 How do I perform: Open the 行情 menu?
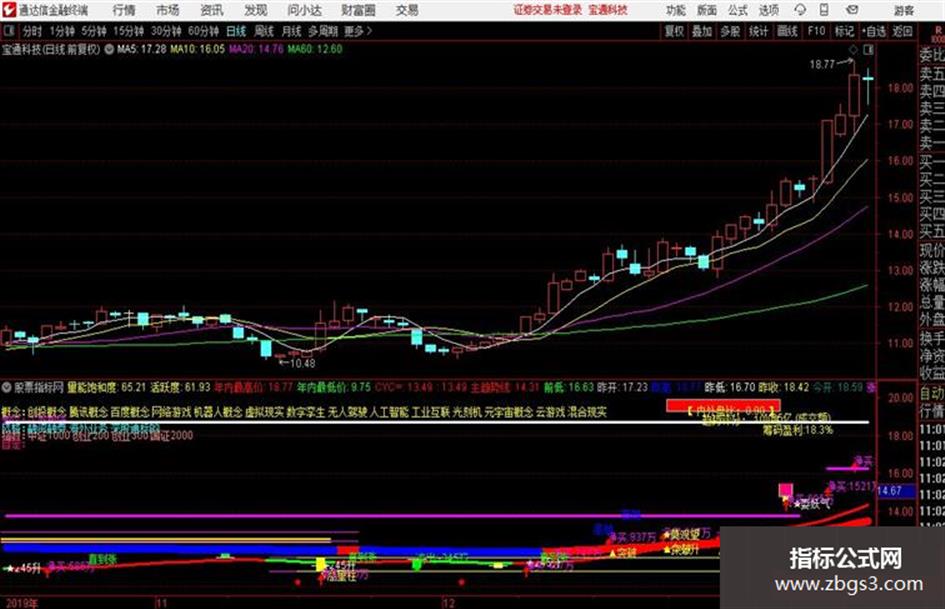124,10
